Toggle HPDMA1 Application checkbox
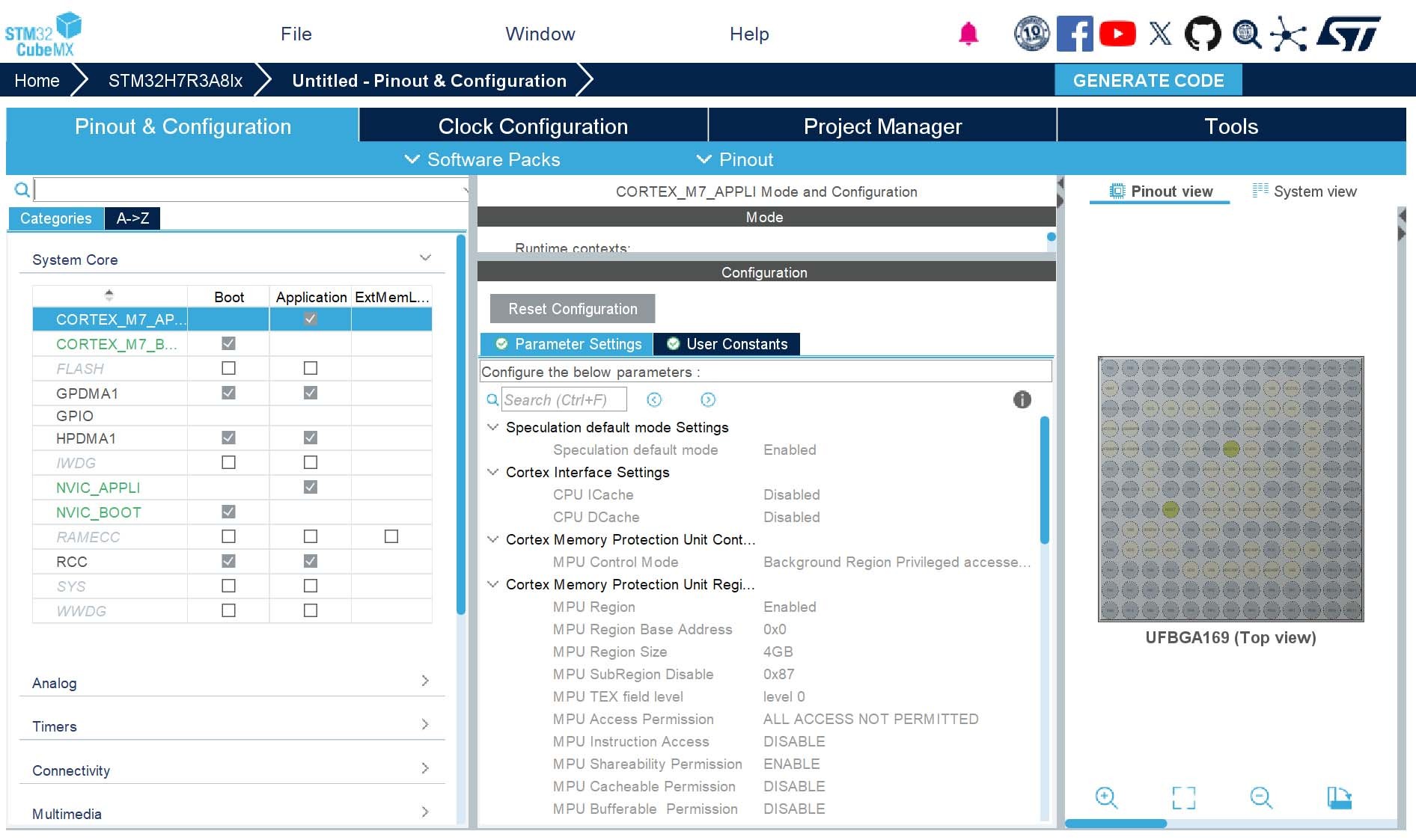 tap(311, 438)
